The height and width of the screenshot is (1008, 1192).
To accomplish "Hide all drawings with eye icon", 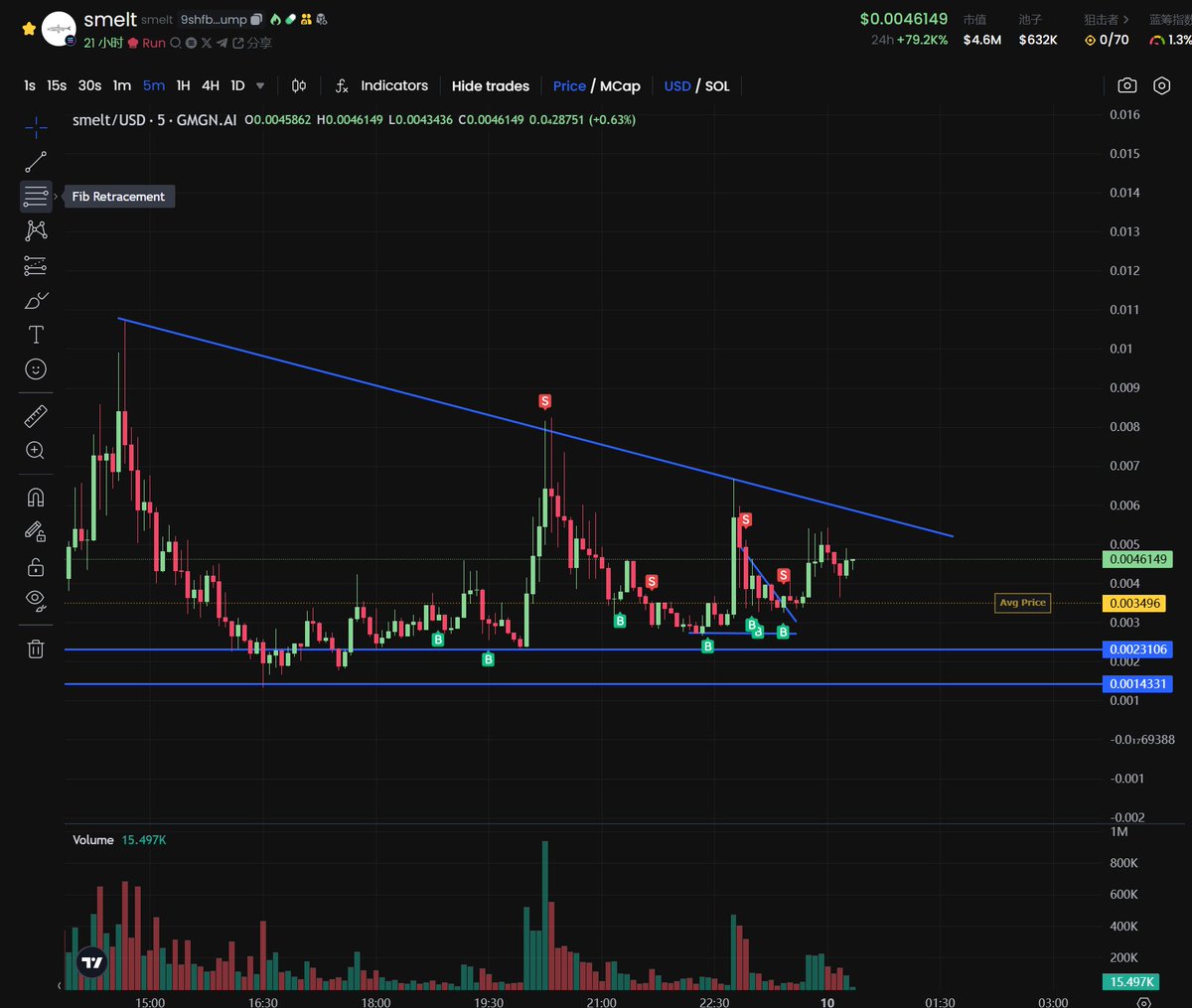I will click(x=36, y=600).
